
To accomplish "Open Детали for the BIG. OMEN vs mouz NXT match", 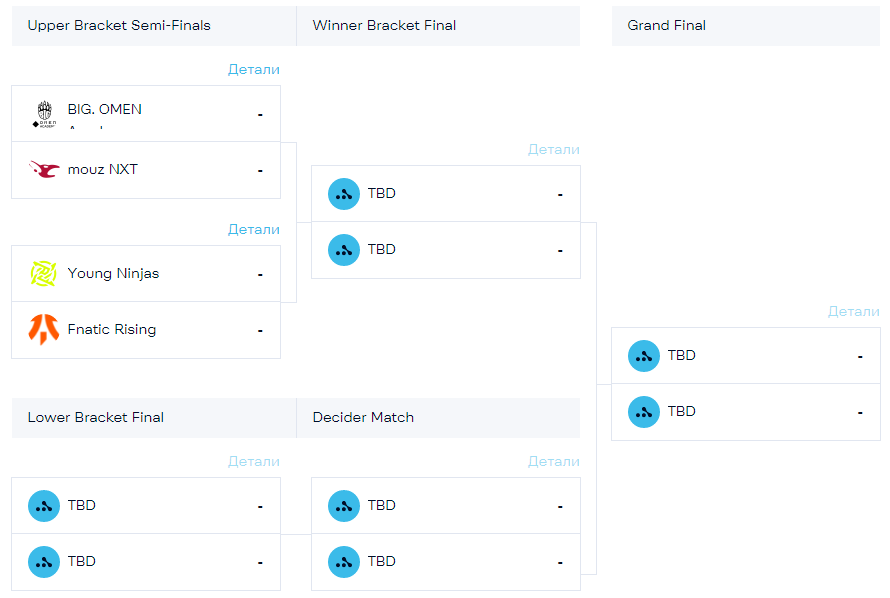I will click(254, 69).
